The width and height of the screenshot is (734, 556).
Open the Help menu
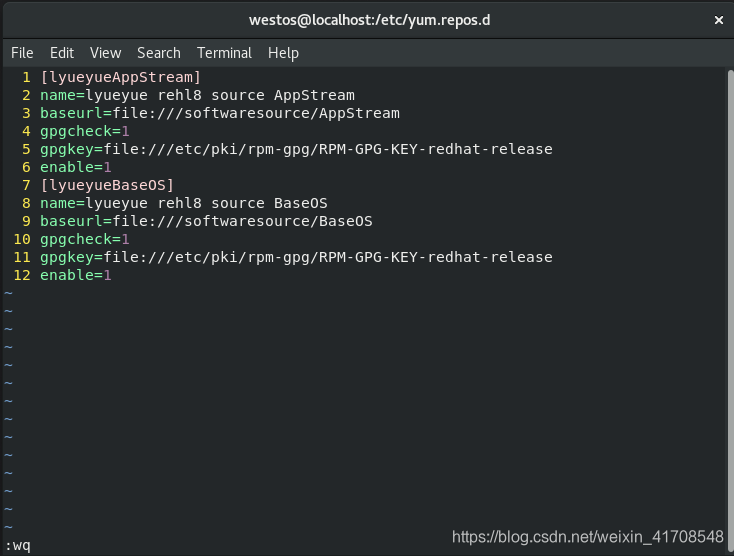coord(283,53)
